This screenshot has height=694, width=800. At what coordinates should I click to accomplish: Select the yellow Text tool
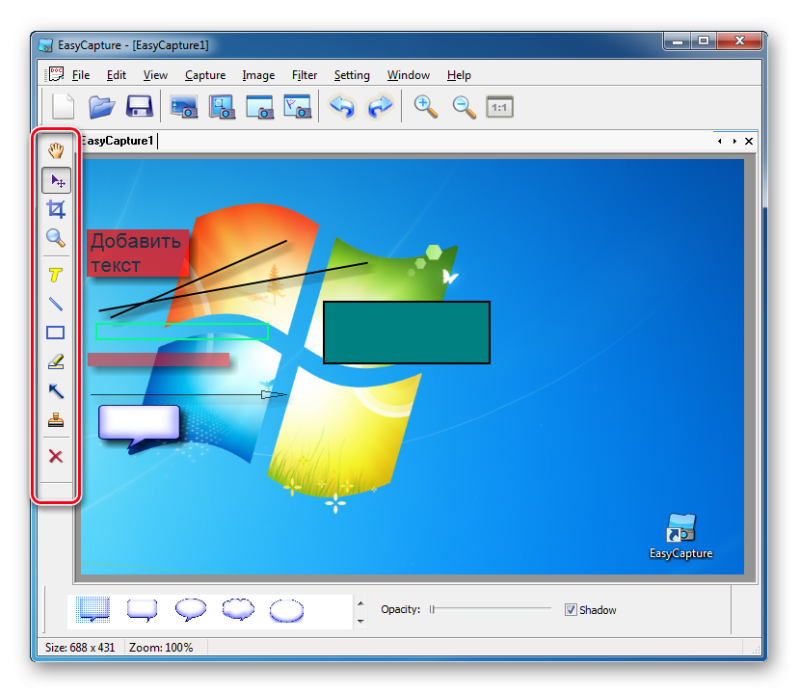[56, 275]
